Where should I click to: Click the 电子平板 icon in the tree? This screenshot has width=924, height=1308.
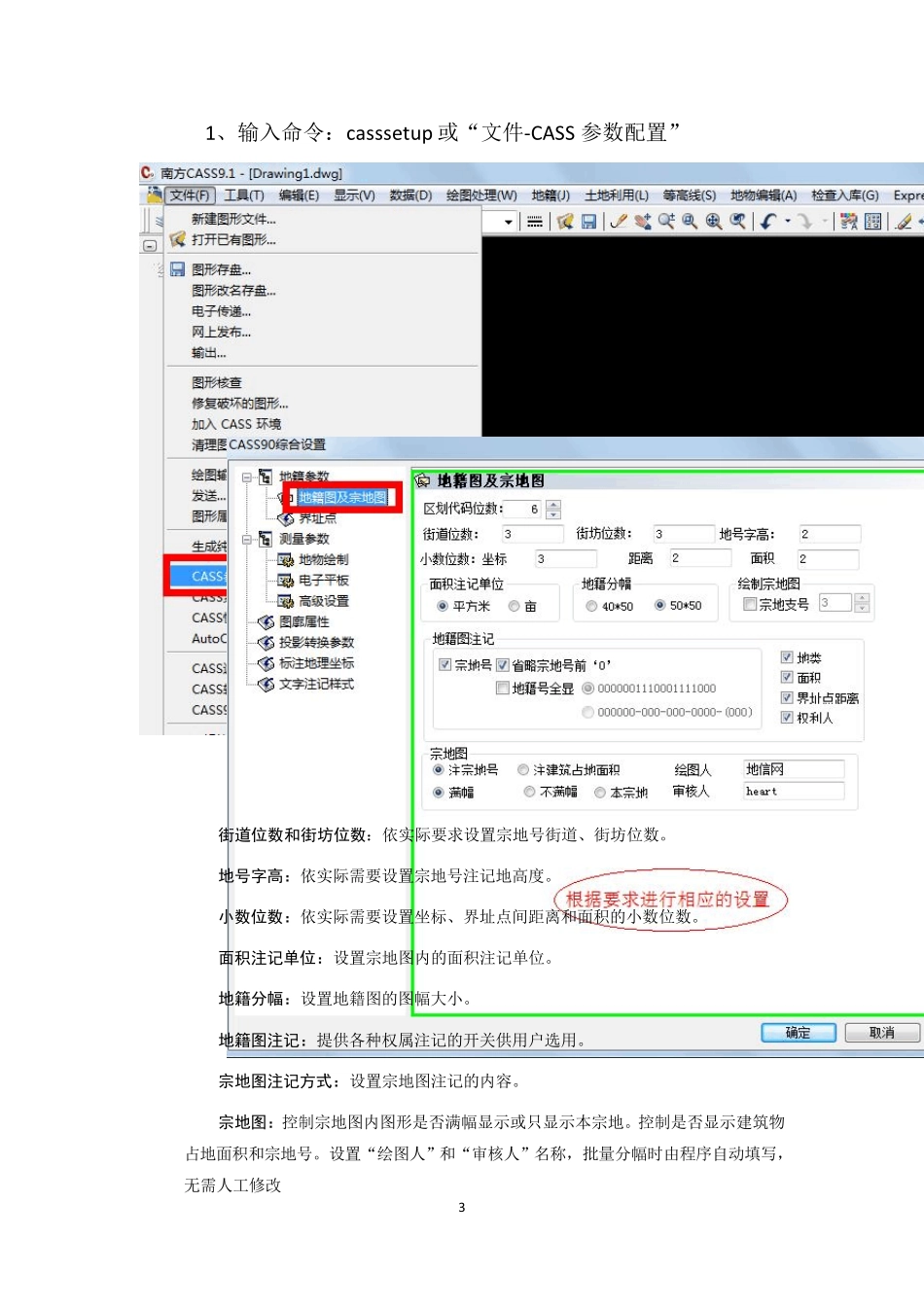point(285,581)
